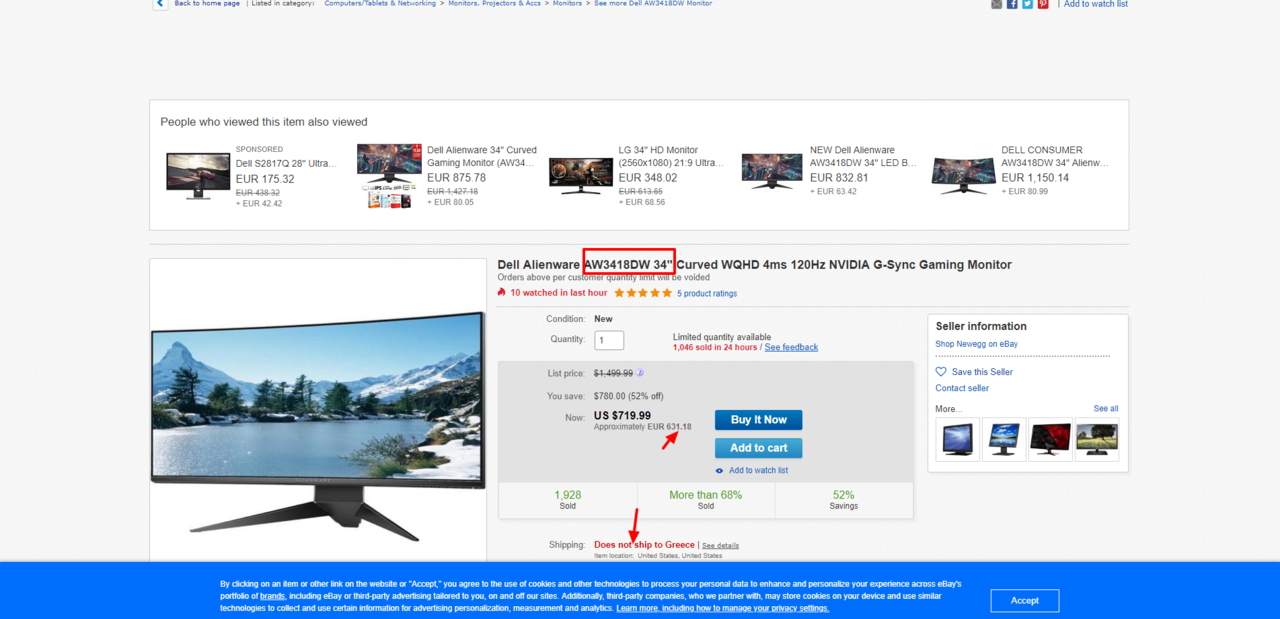Open Learn more privacy settings link
1280x619 pixels.
click(722, 608)
